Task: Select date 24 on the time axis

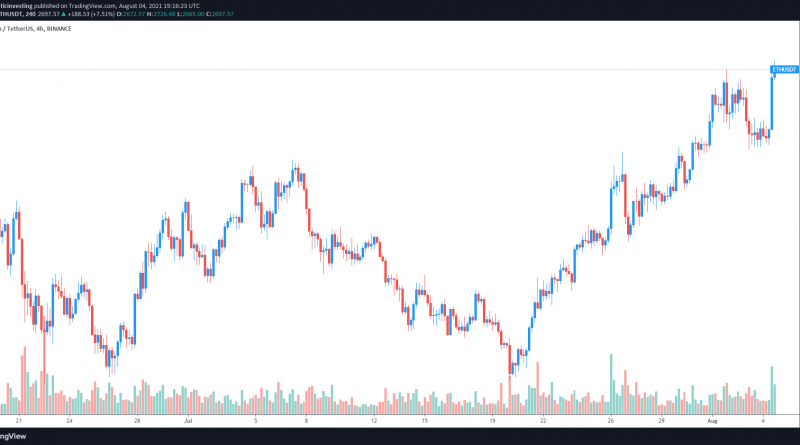Action: click(69, 422)
